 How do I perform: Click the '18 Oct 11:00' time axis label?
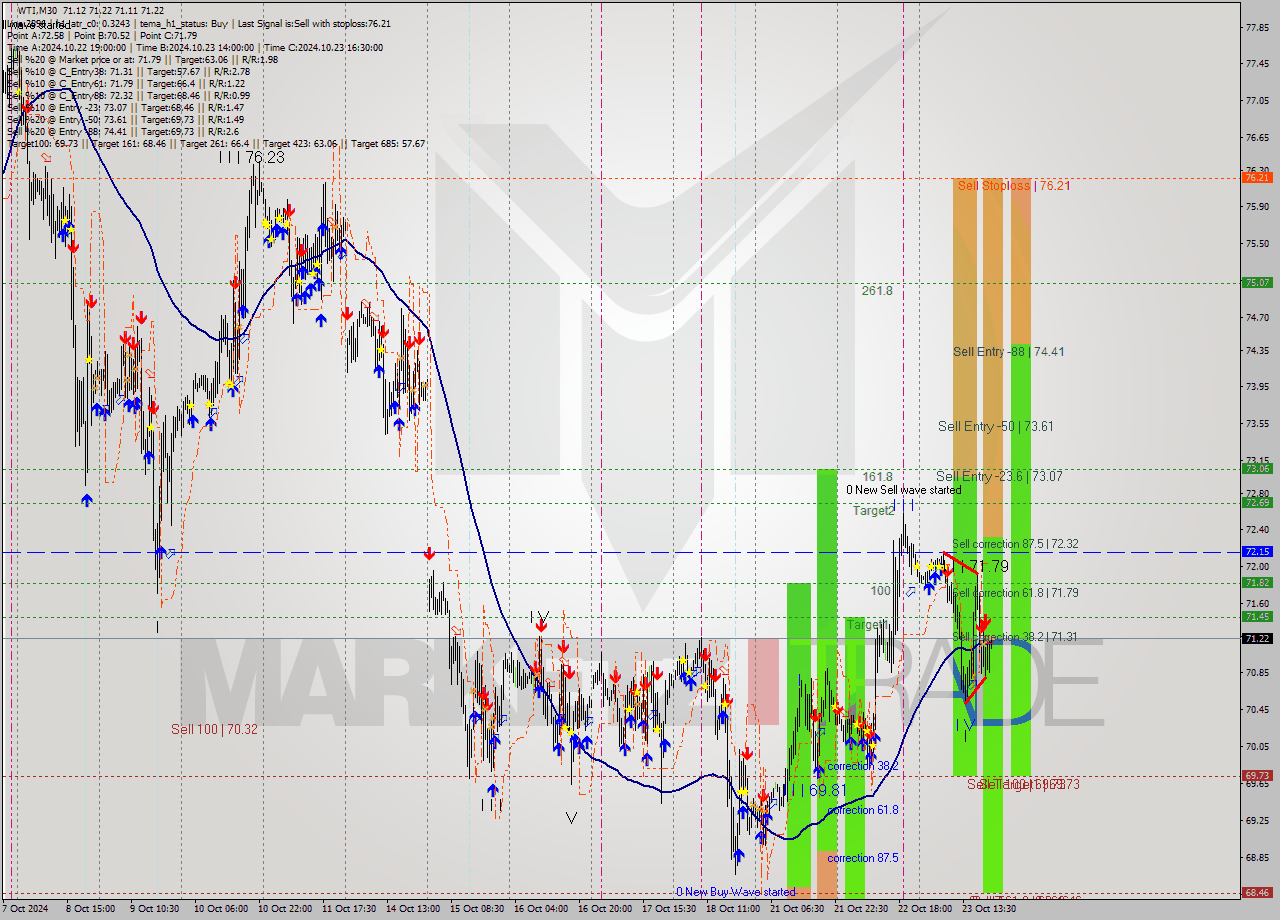(732, 908)
